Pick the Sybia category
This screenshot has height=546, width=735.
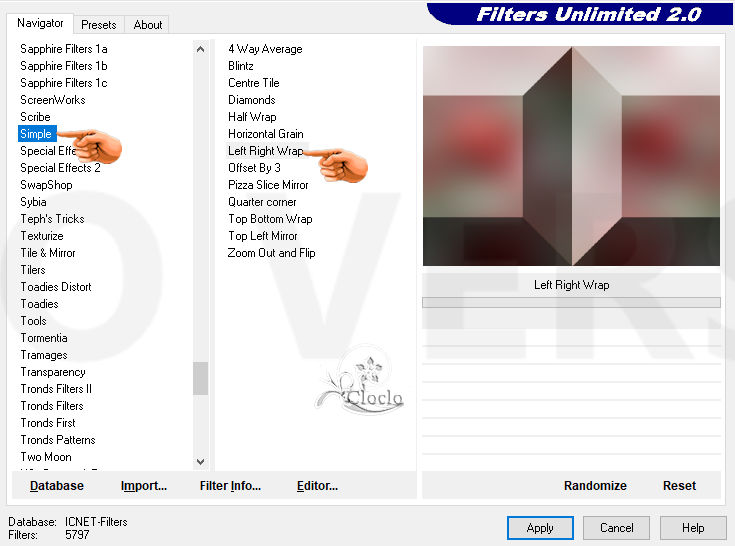(33, 202)
